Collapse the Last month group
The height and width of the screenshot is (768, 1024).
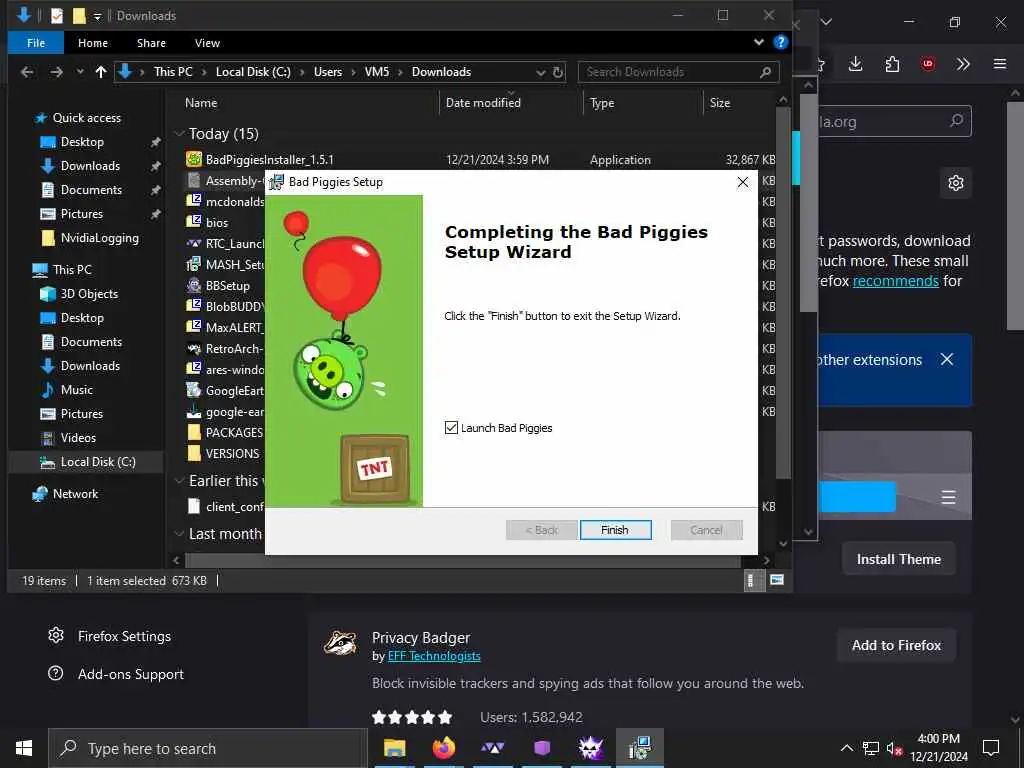(179, 534)
